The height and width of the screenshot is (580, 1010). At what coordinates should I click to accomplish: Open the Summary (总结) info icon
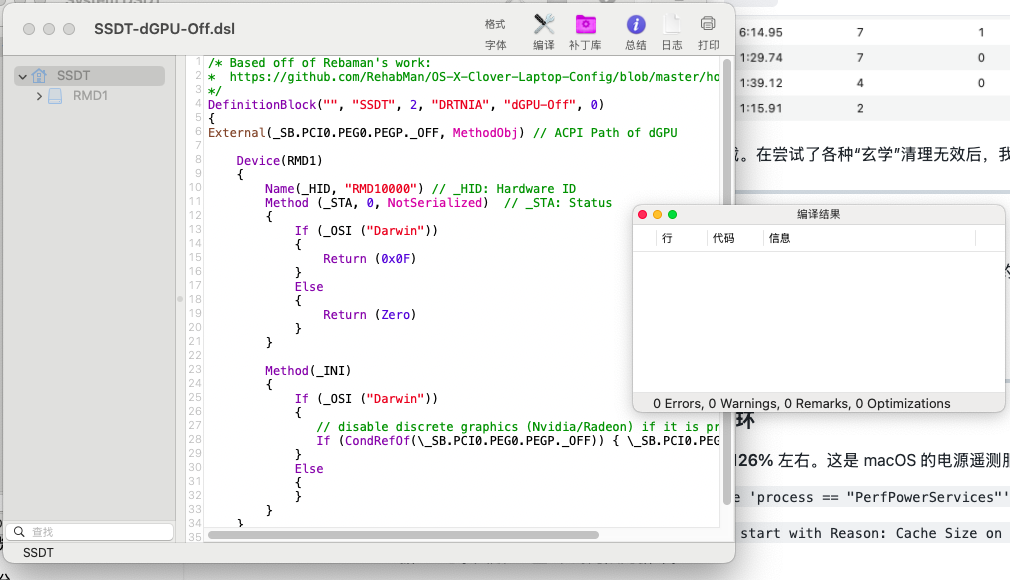(636, 25)
